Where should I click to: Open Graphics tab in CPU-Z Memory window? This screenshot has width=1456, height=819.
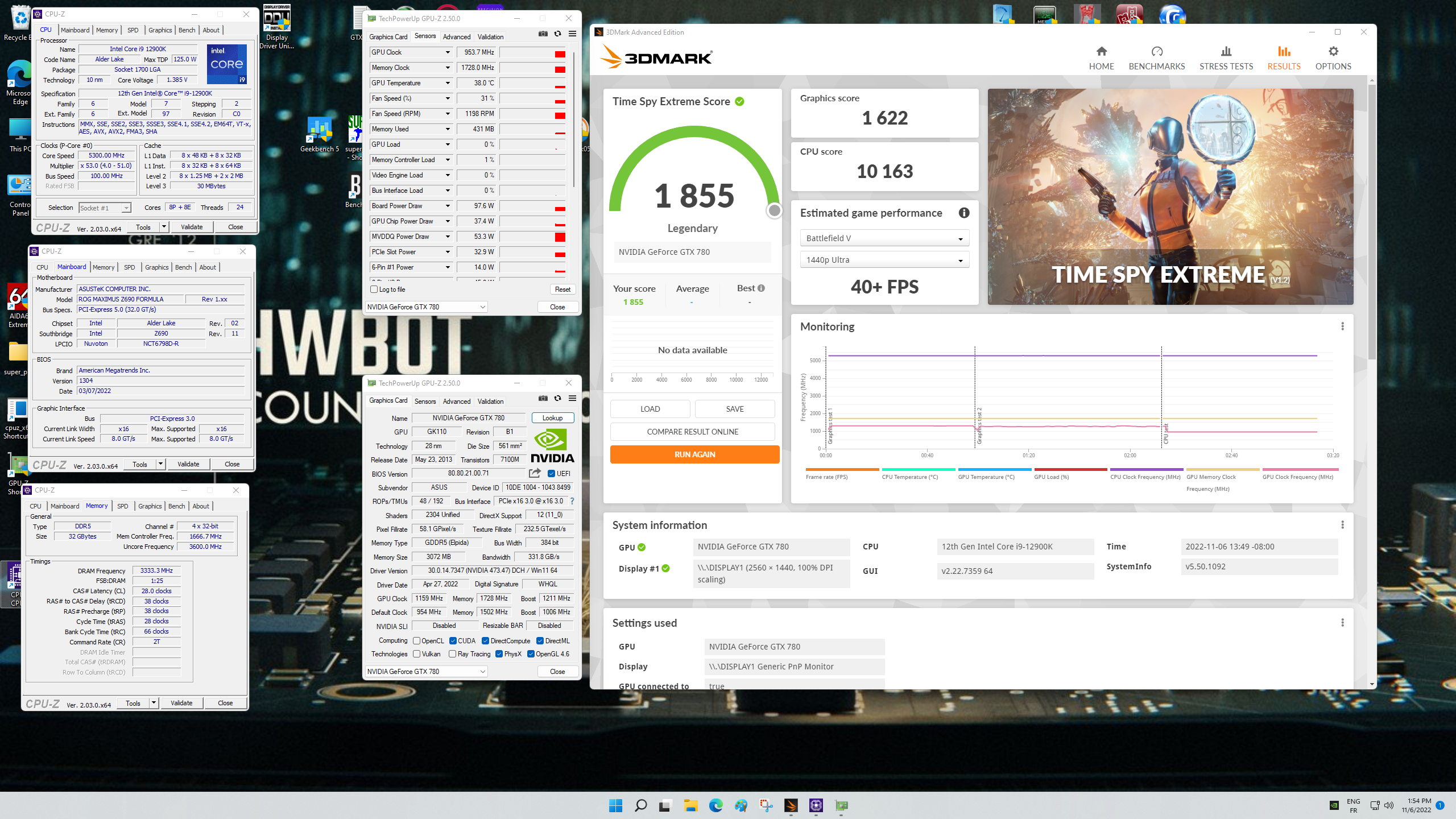[x=150, y=506]
